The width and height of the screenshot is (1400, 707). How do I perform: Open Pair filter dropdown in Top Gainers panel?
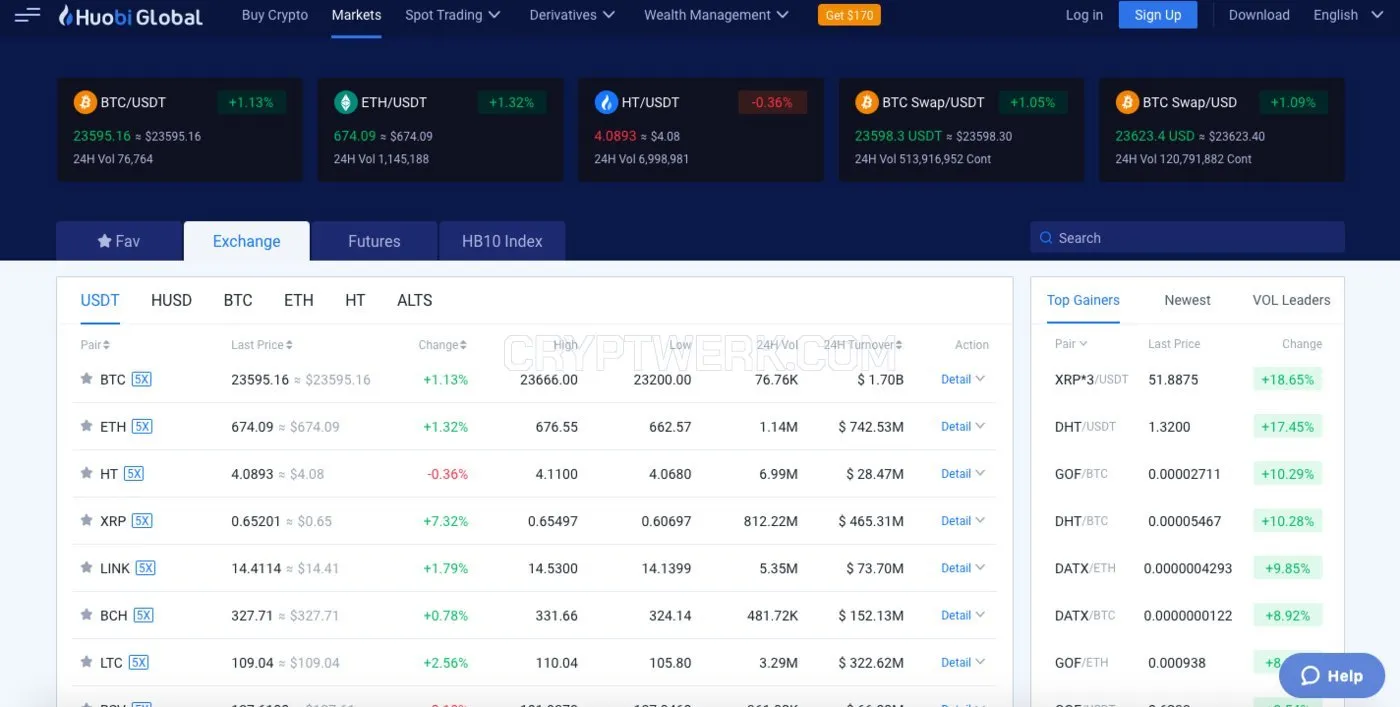pyautogui.click(x=1071, y=344)
